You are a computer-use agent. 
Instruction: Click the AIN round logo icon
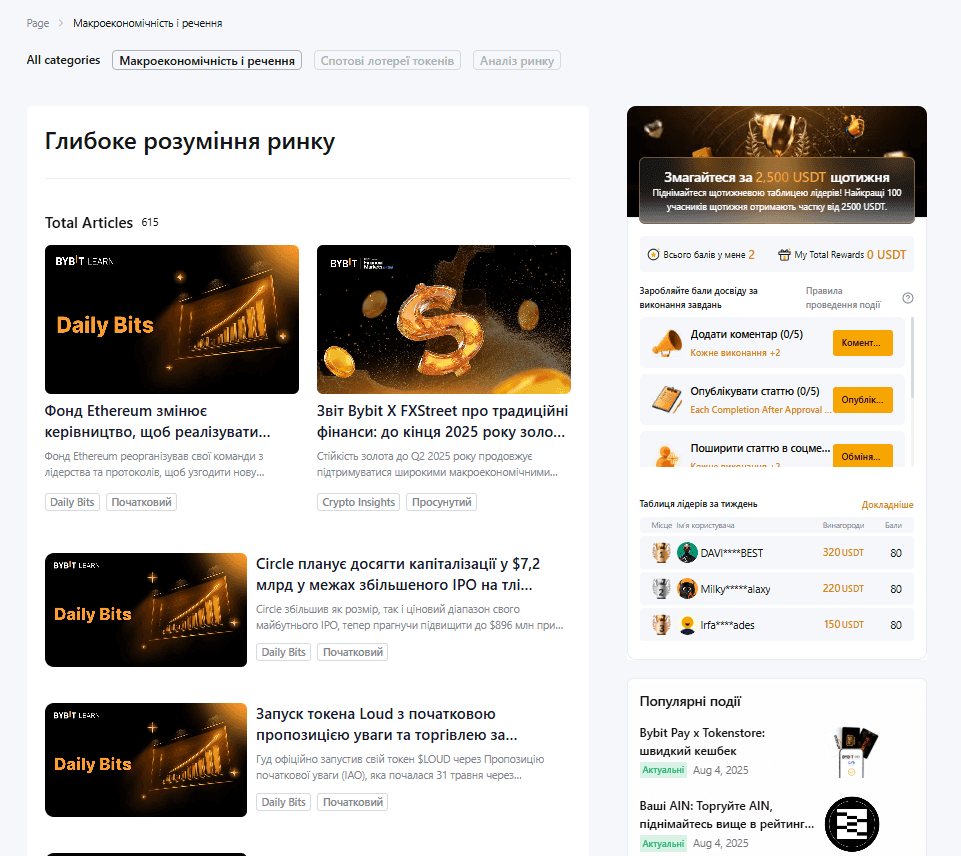click(852, 824)
